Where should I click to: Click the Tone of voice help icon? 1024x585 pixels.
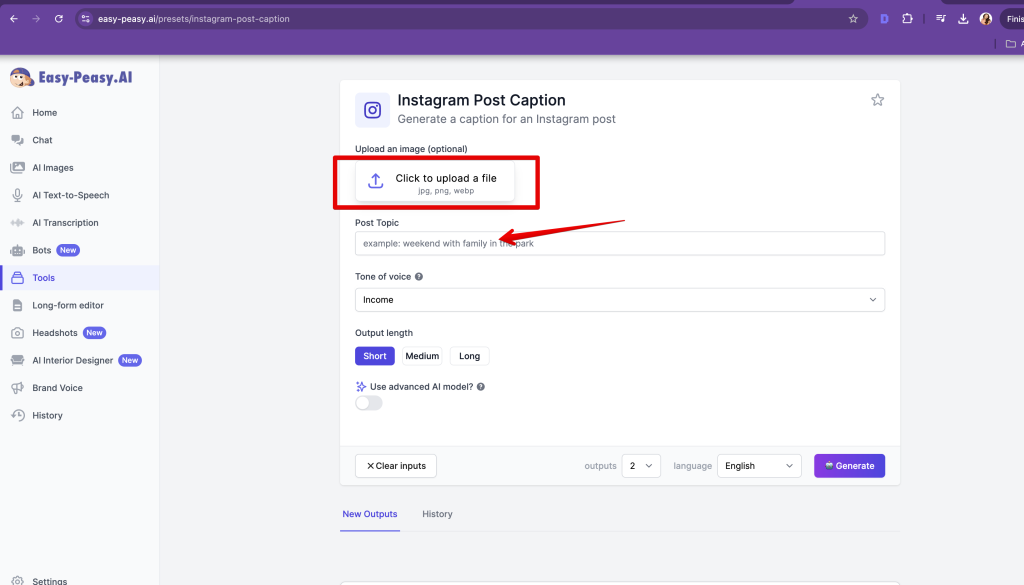coord(419,277)
